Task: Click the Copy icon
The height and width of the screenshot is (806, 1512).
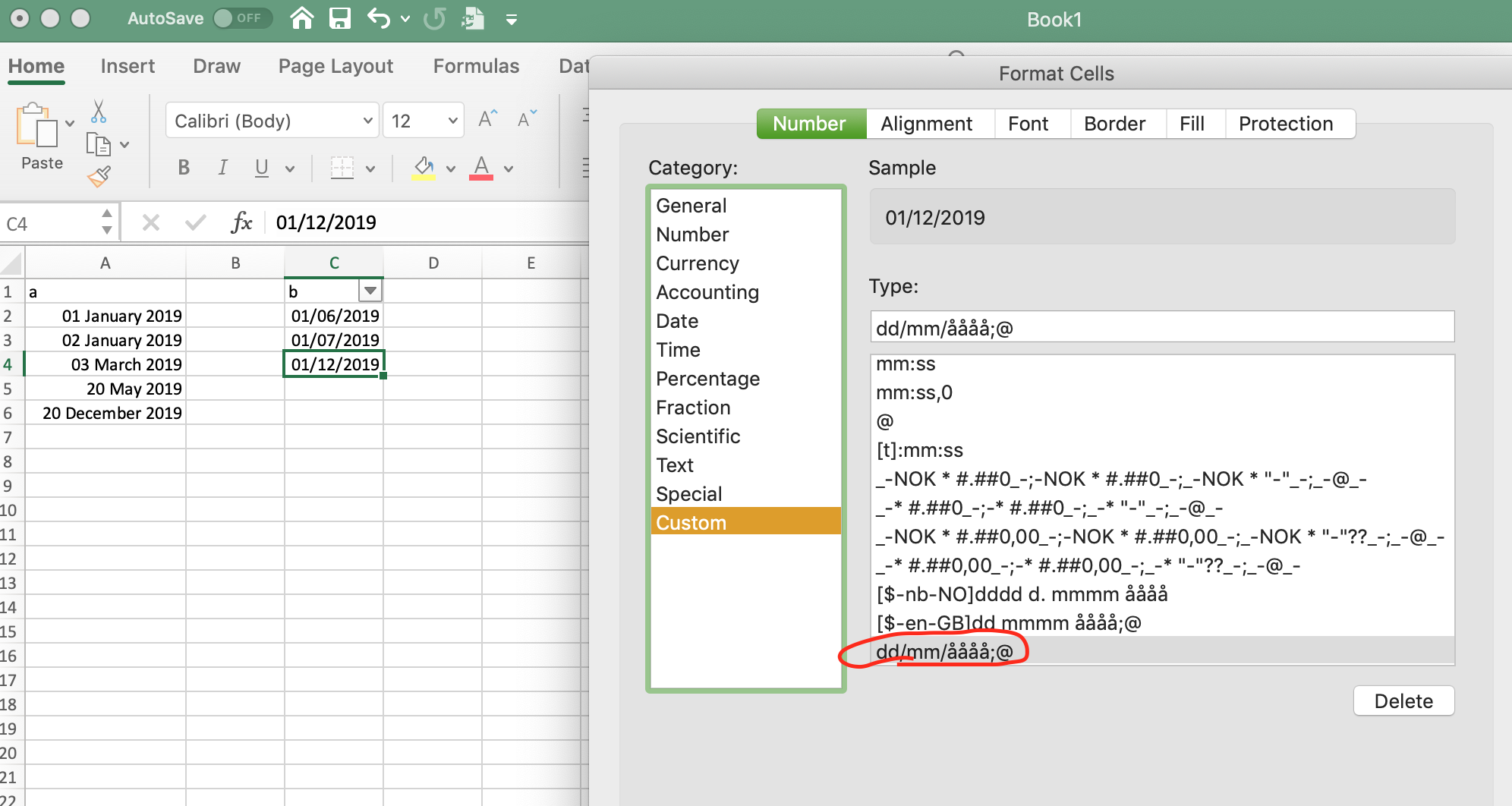Action: coord(98,143)
